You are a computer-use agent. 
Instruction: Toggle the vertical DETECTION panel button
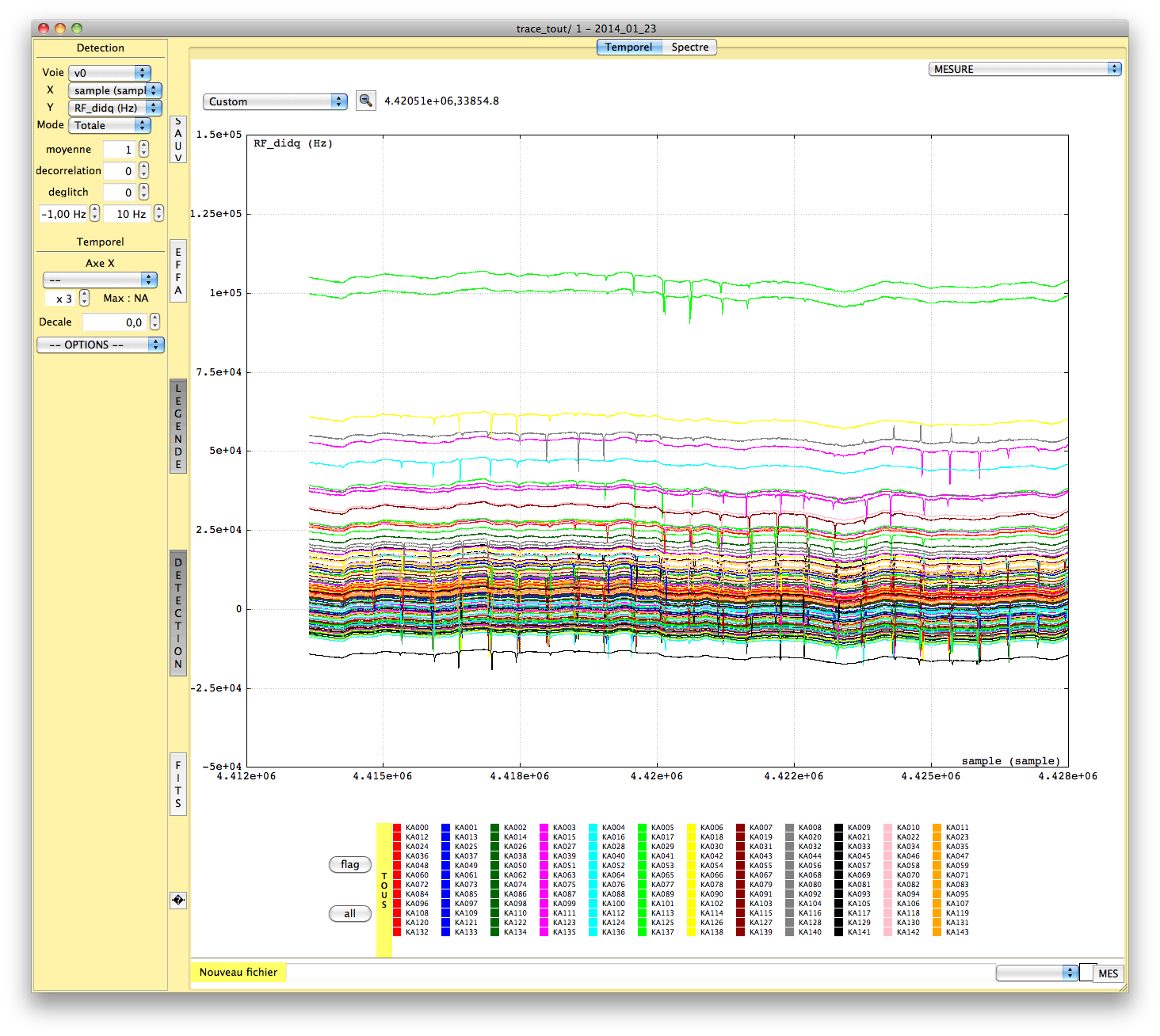tap(178, 613)
